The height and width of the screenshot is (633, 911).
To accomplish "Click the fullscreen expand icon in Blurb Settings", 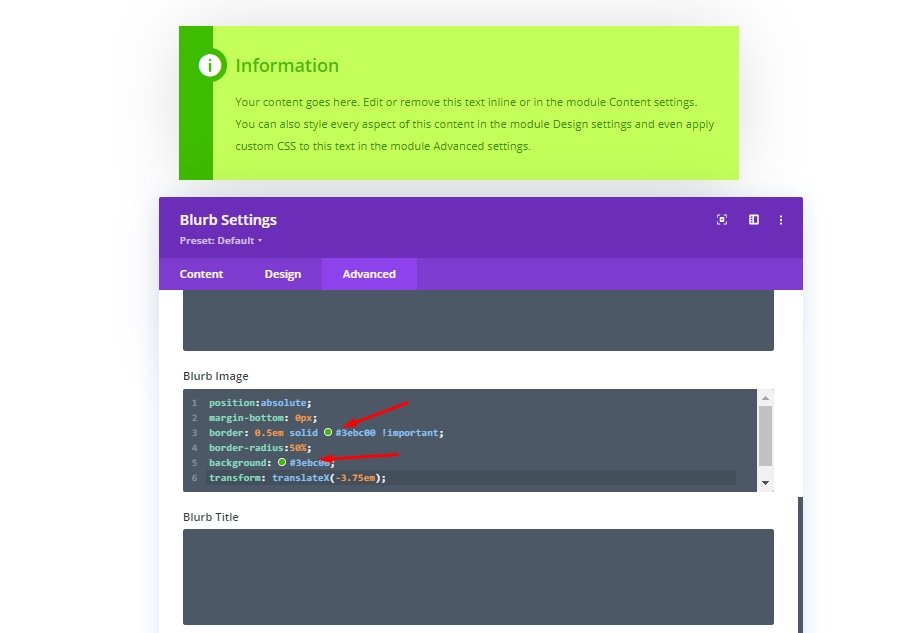I will pos(722,220).
